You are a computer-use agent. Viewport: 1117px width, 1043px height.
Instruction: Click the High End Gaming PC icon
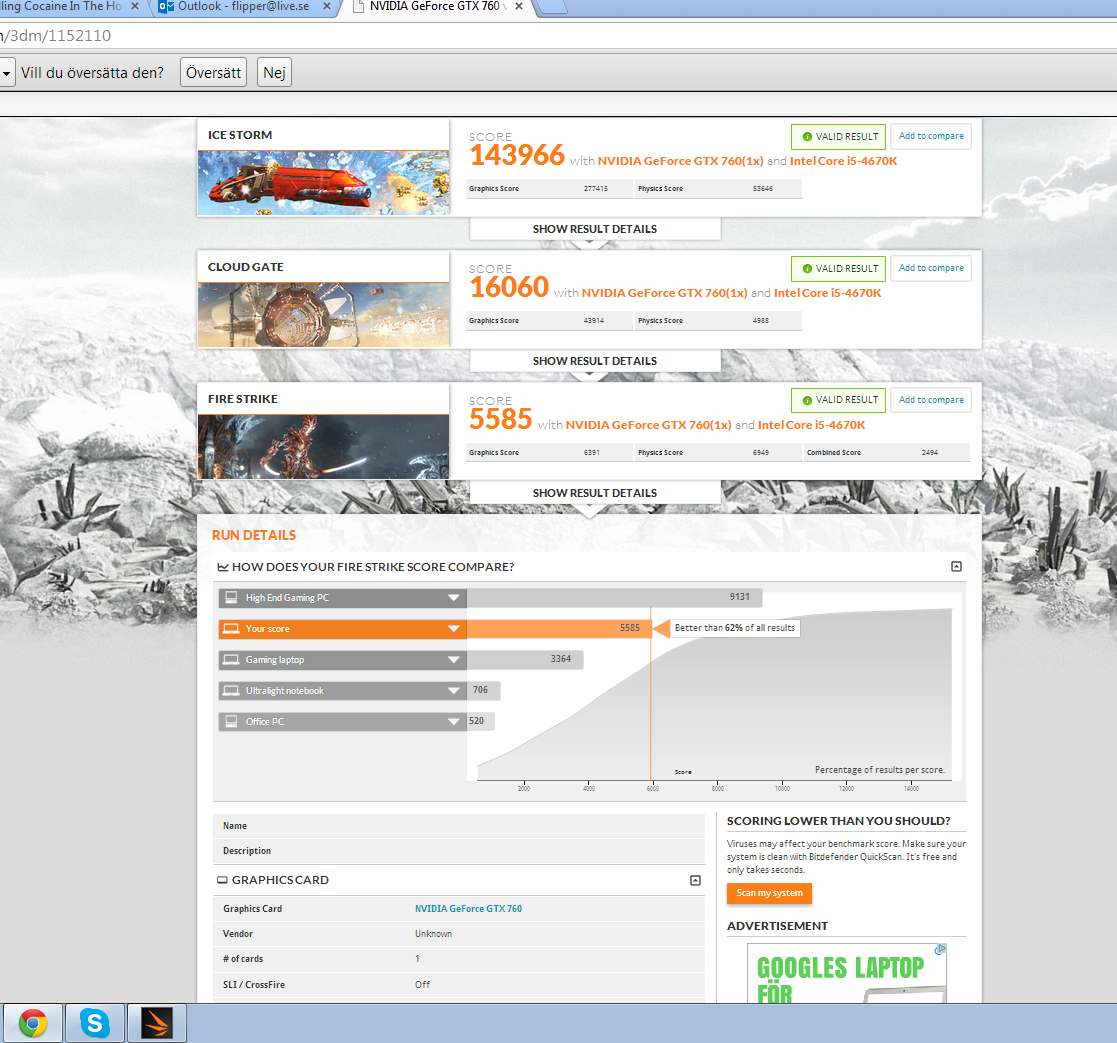pos(231,597)
